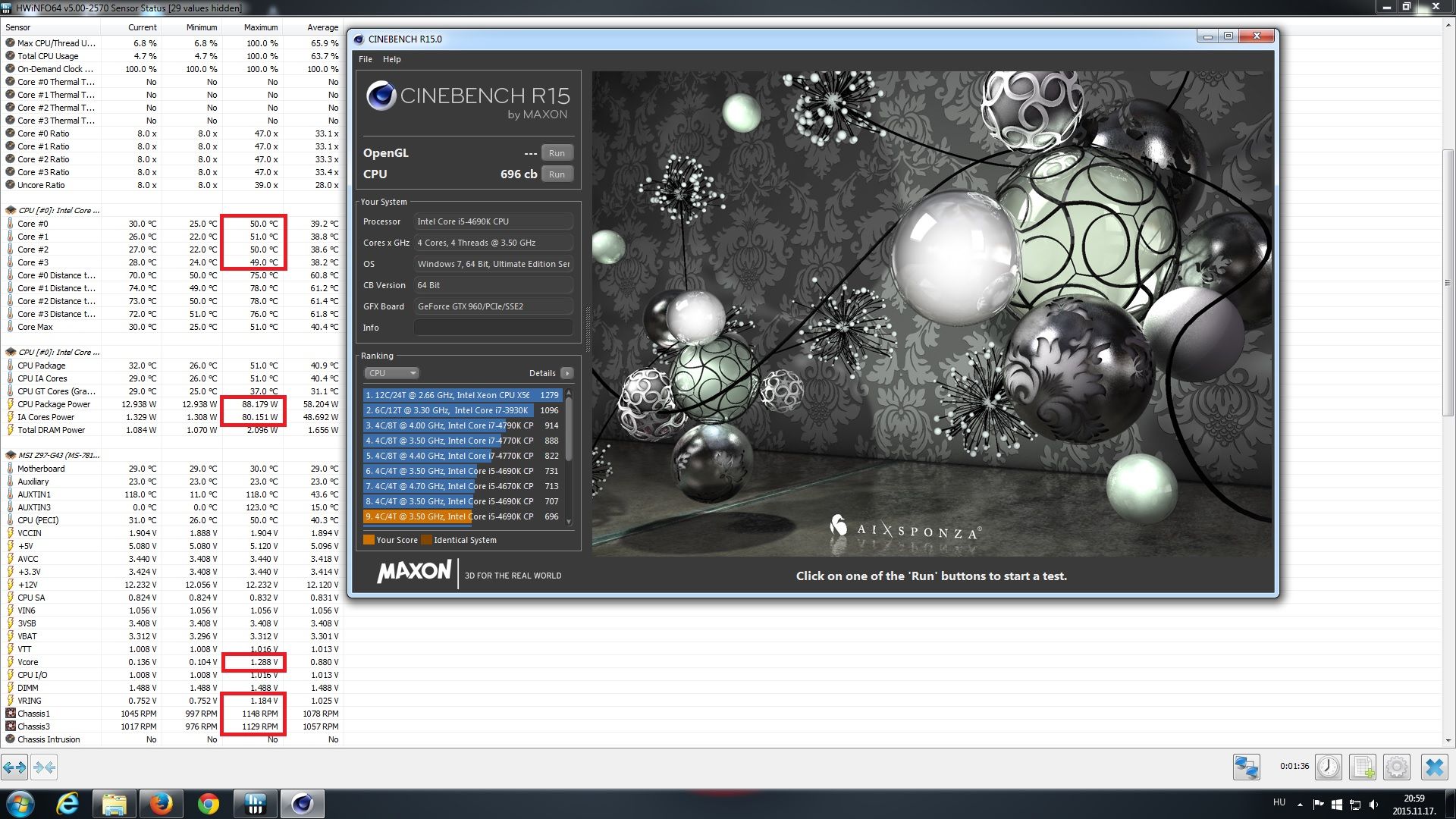Click the Show Desktop strip

pyautogui.click(x=1450, y=804)
